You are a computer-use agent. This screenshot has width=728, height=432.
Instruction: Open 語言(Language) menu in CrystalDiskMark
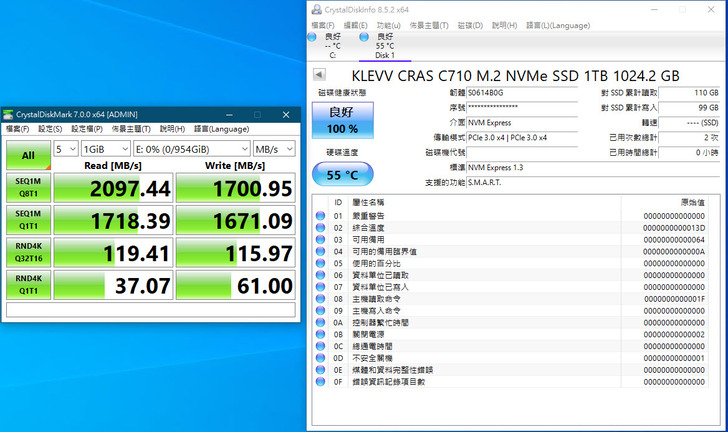click(221, 129)
